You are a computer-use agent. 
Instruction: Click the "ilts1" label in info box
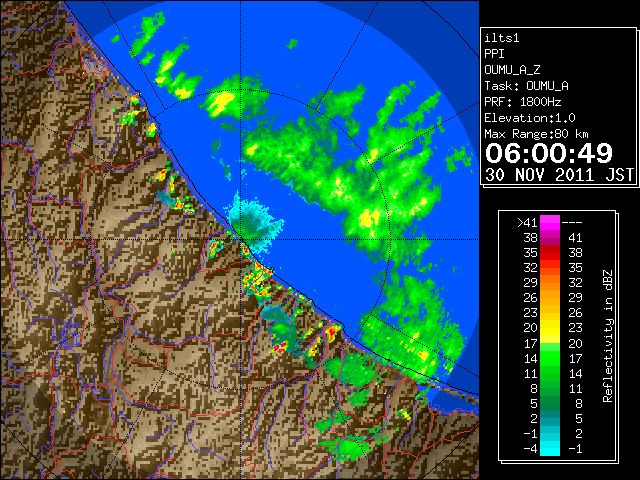click(502, 38)
